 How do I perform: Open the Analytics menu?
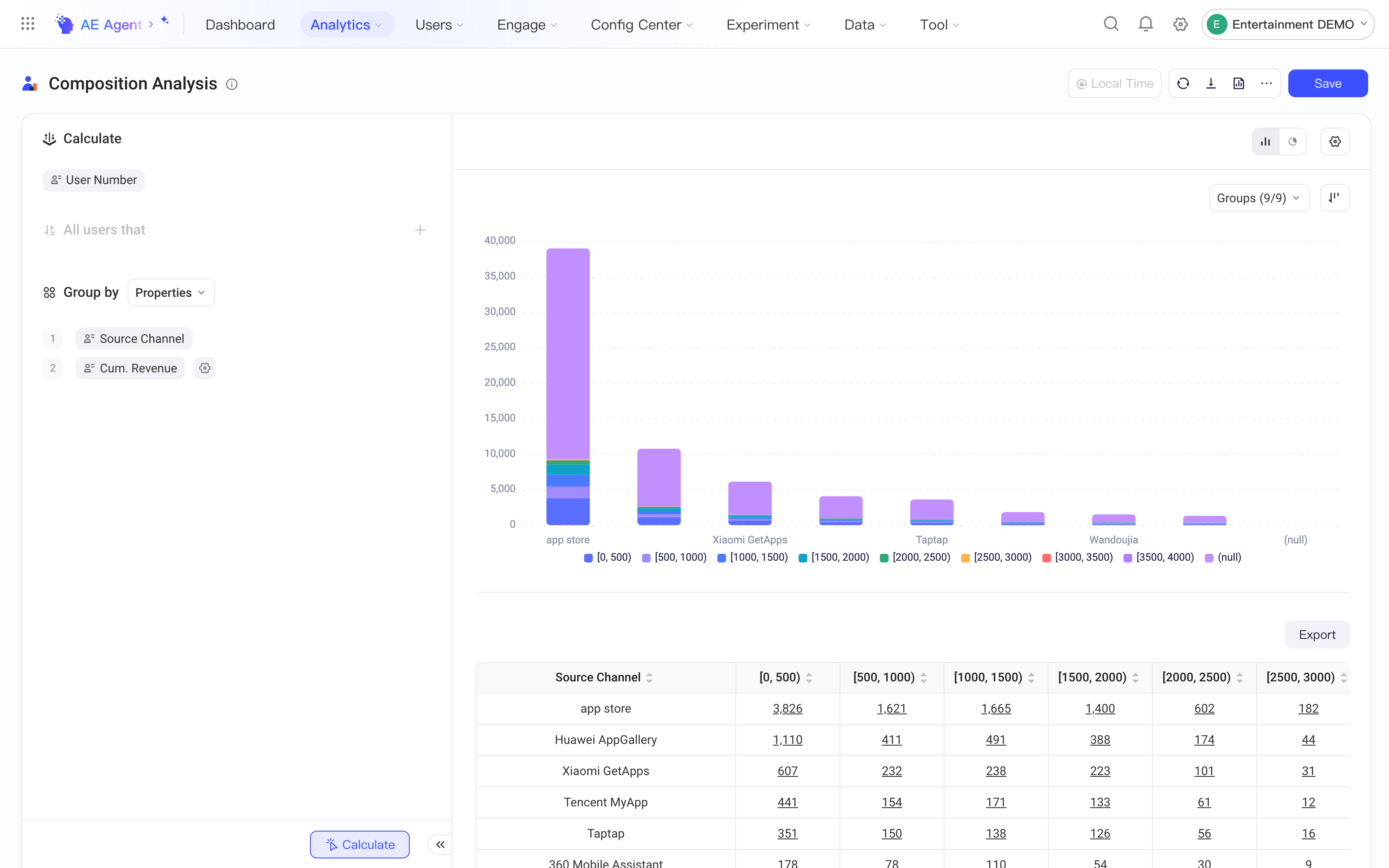[347, 25]
